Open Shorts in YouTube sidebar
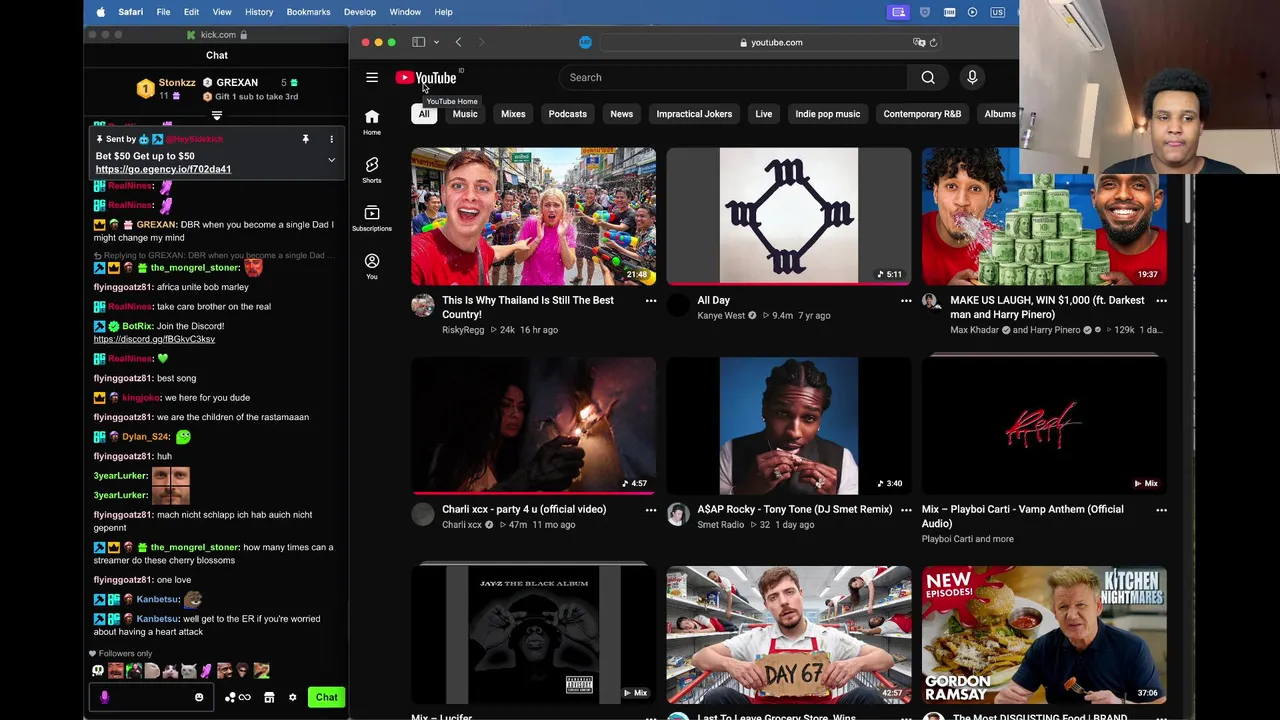 click(x=372, y=170)
